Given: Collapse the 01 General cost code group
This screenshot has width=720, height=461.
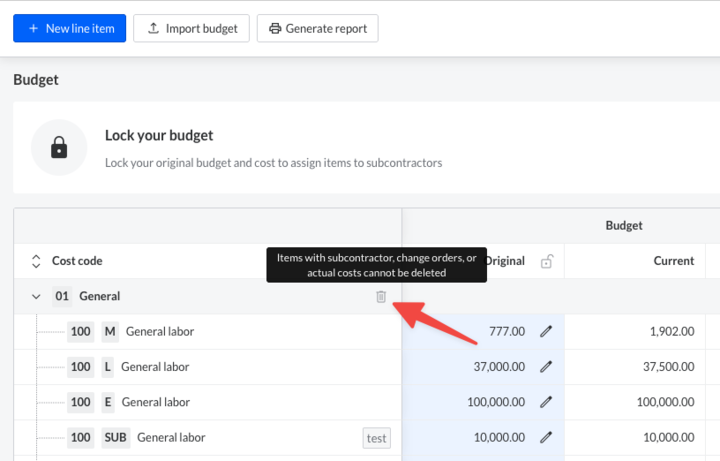Looking at the screenshot, I should pyautogui.click(x=36, y=297).
